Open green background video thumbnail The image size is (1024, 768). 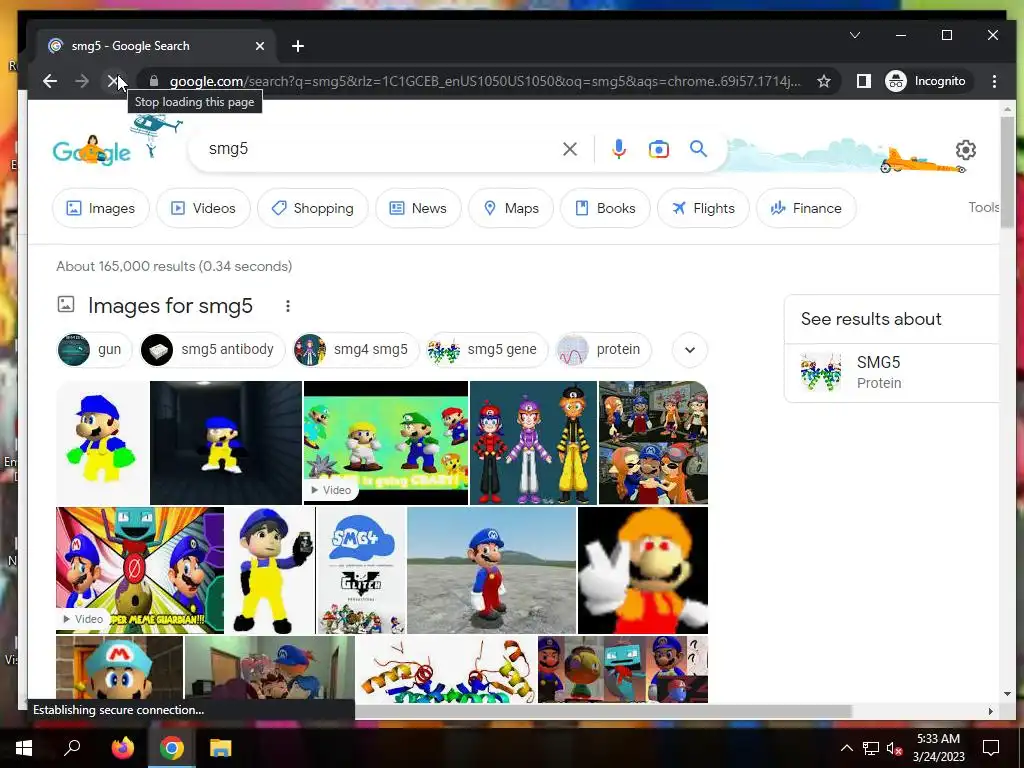tap(386, 443)
